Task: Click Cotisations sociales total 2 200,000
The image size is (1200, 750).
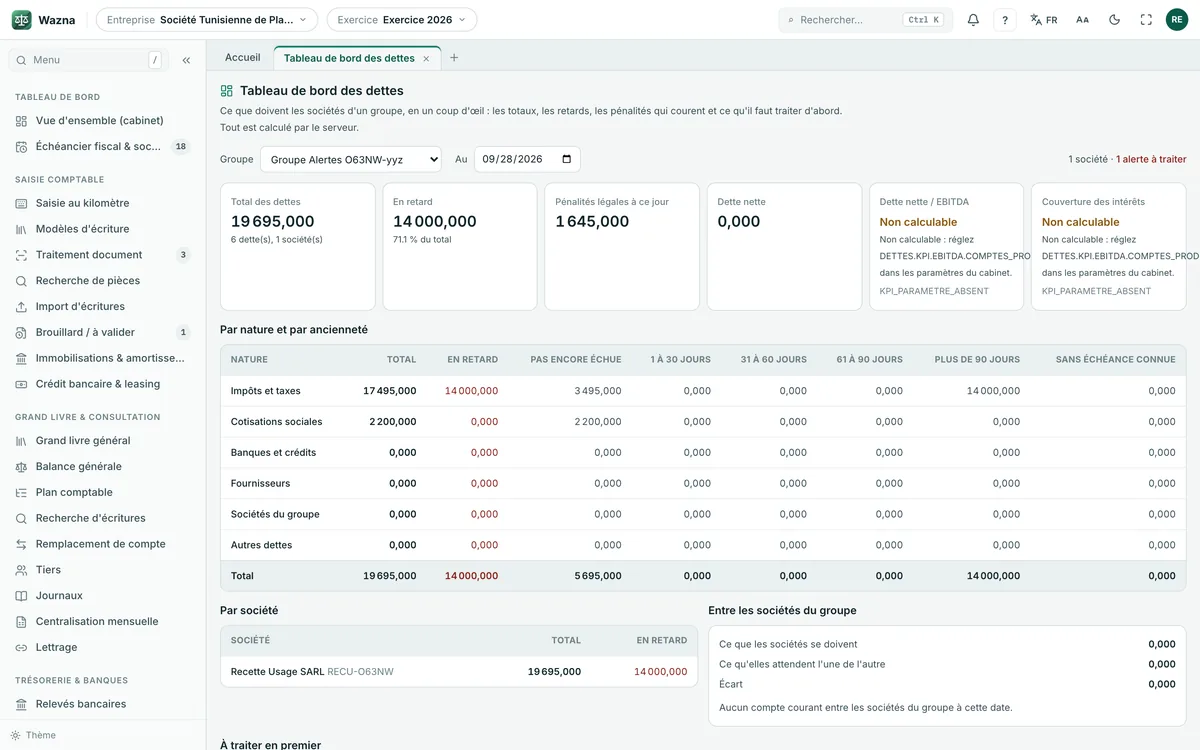Action: [393, 422]
